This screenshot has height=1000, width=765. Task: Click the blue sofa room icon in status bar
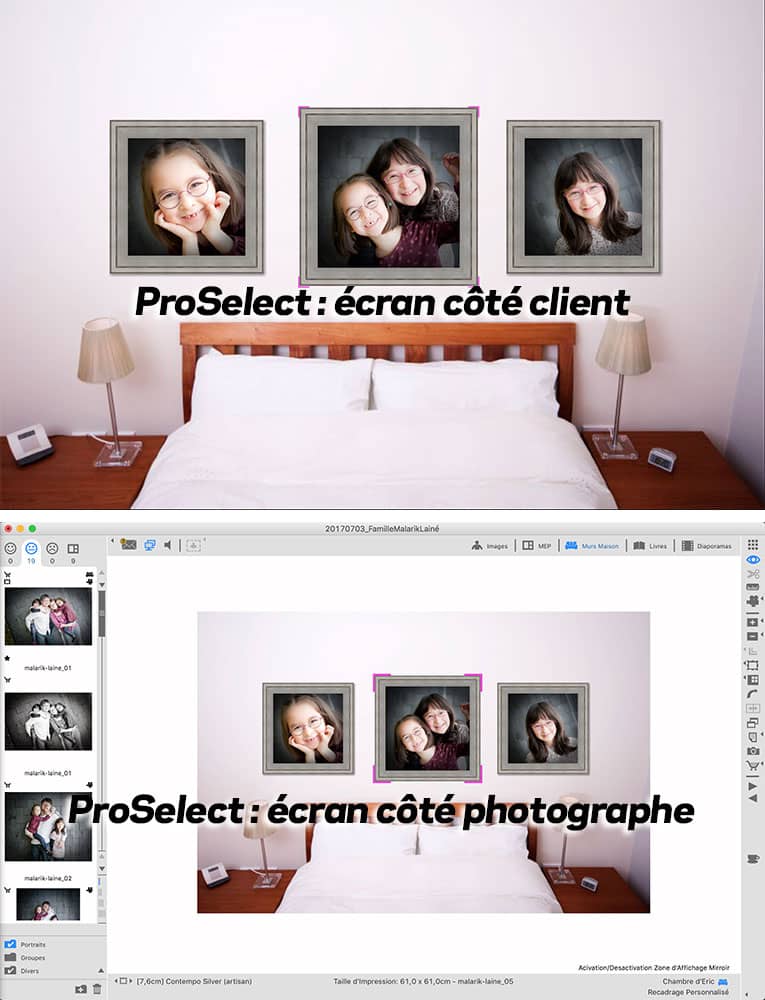pyautogui.click(x=723, y=982)
